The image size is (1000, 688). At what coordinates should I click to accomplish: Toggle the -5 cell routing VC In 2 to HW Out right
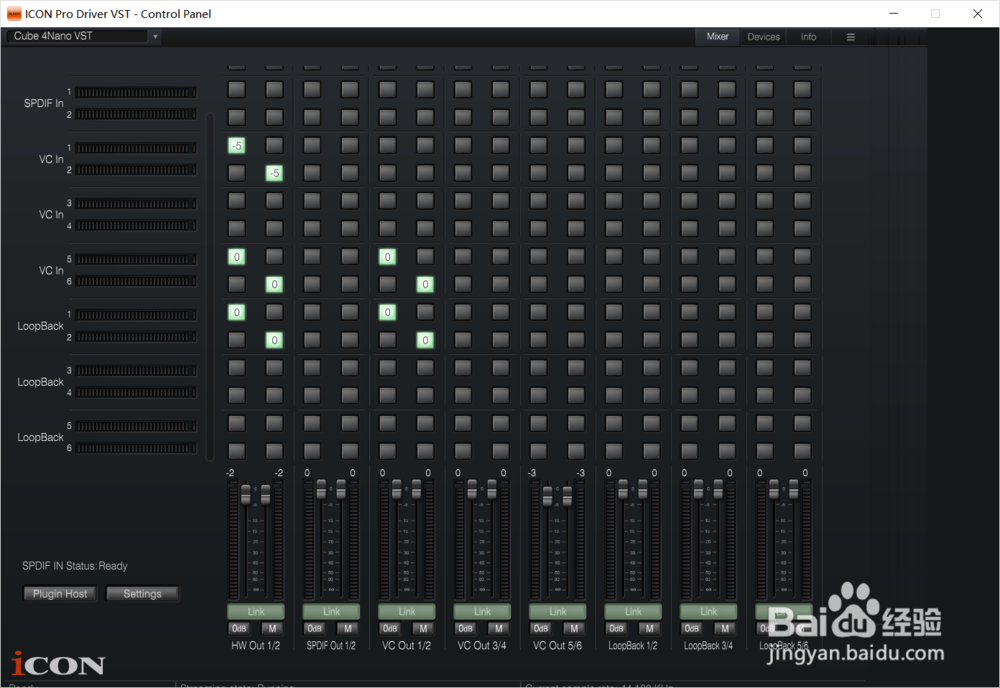[274, 173]
